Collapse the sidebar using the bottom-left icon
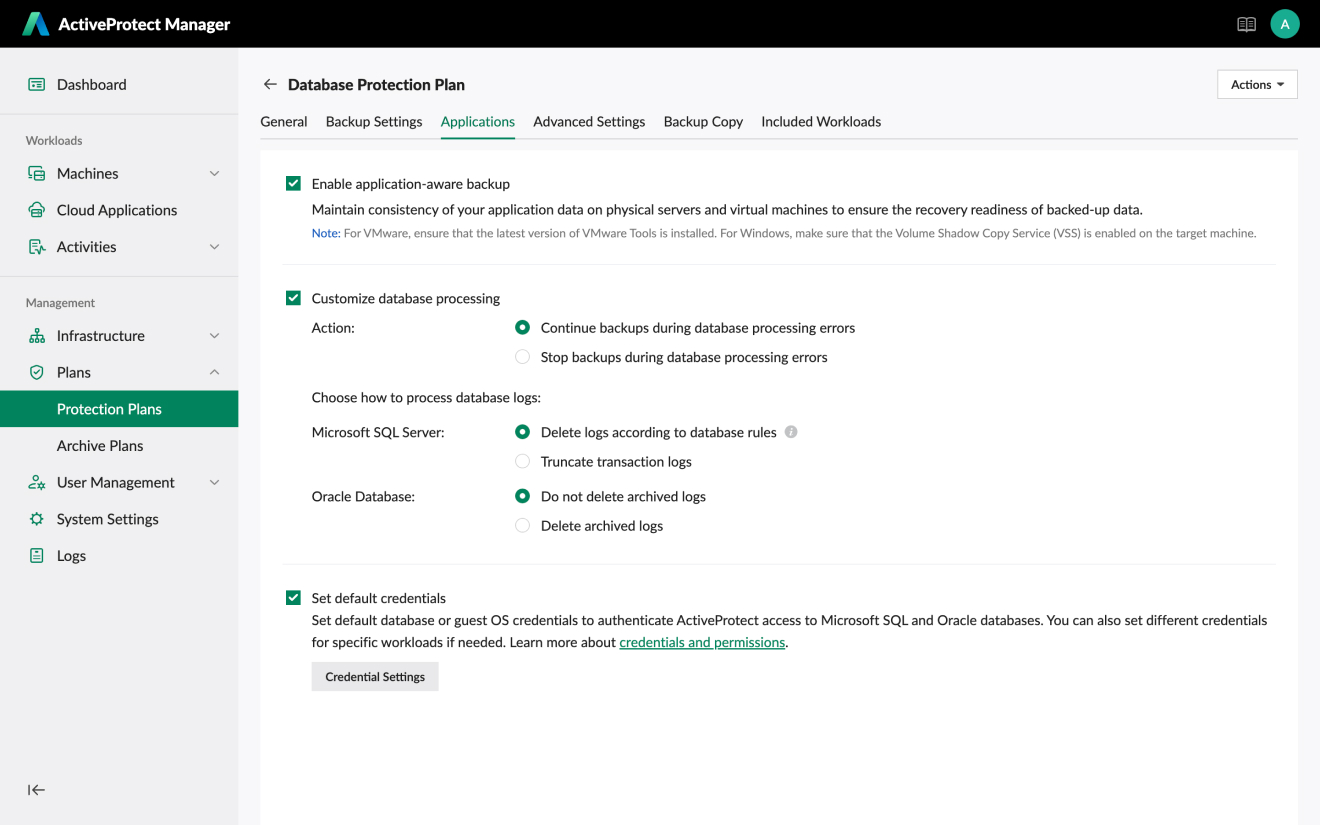 pyautogui.click(x=37, y=790)
